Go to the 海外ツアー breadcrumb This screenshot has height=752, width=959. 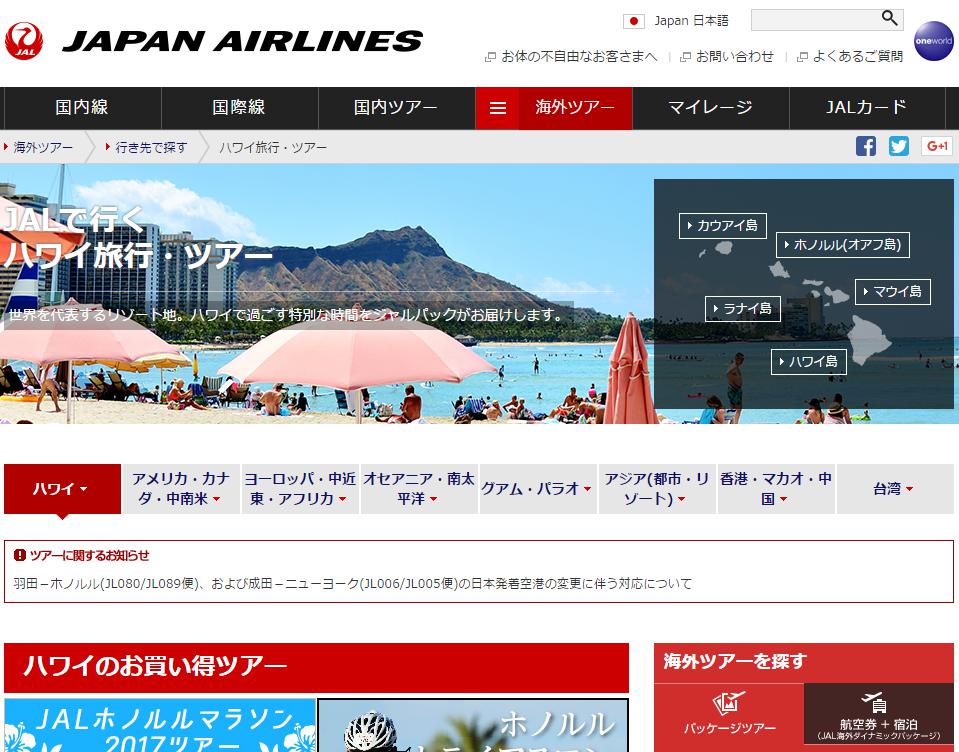(x=43, y=147)
